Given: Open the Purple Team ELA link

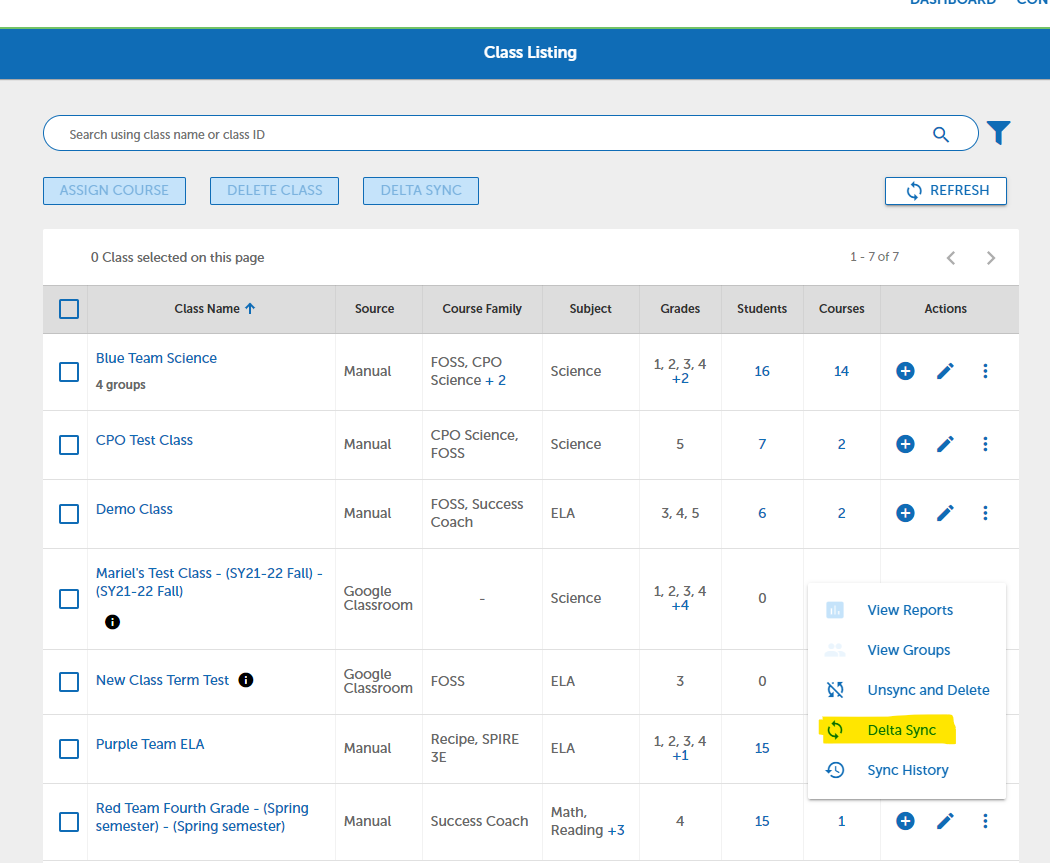Looking at the screenshot, I should point(150,744).
